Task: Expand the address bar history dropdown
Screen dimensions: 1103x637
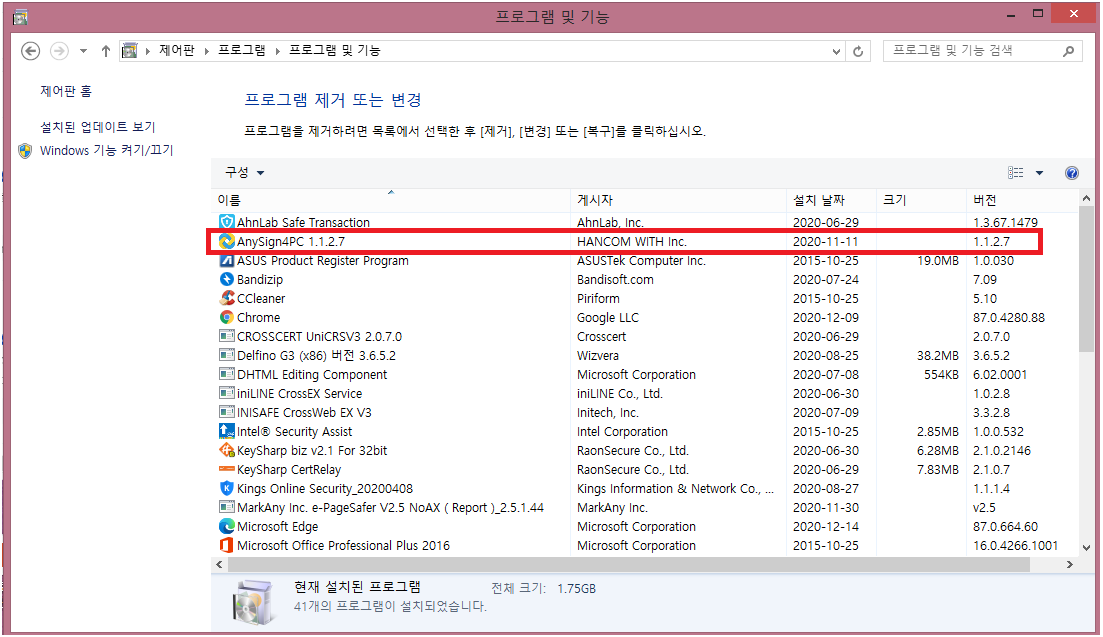Action: (836, 51)
